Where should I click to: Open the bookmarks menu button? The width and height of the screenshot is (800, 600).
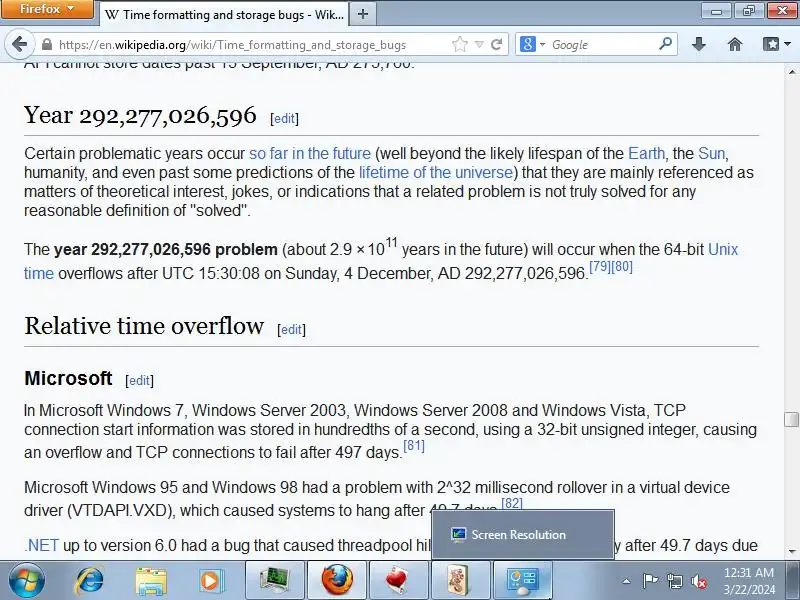(777, 44)
